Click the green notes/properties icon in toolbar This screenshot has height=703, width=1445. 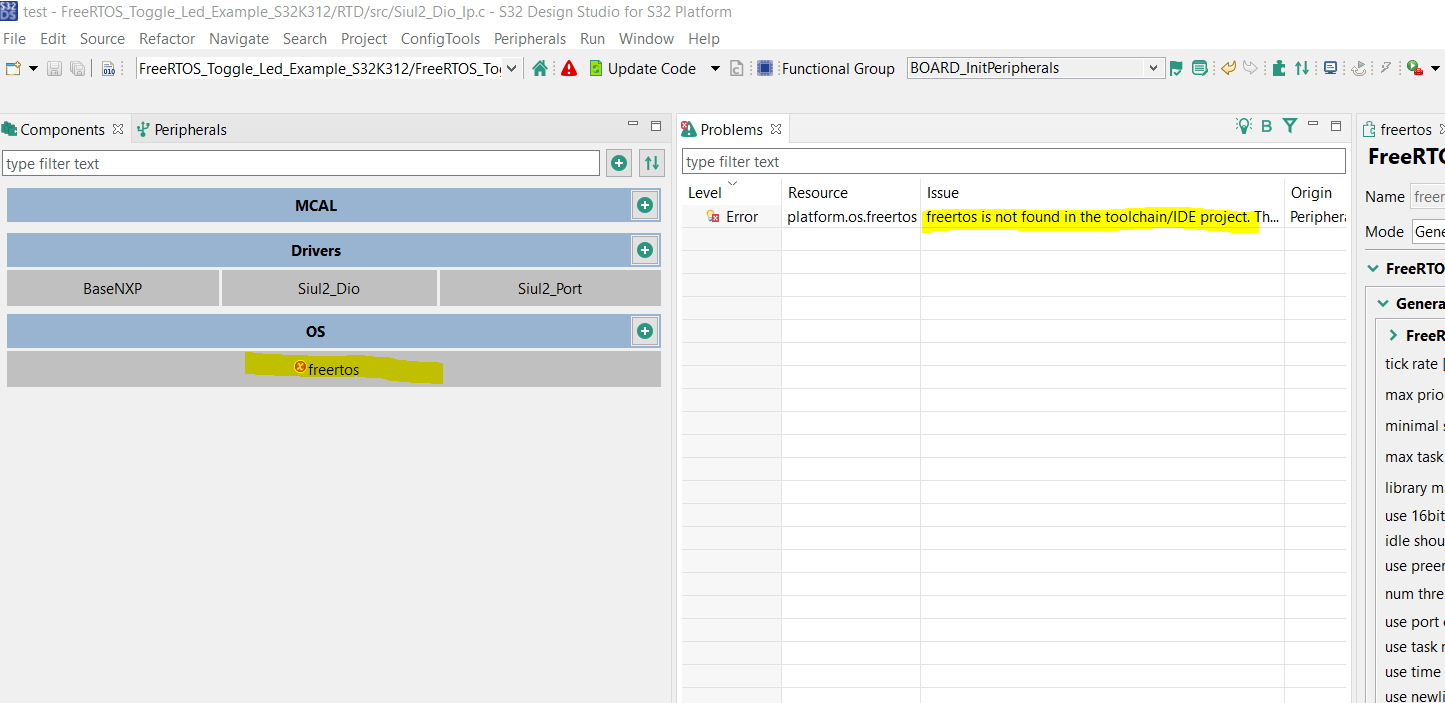coord(1200,69)
